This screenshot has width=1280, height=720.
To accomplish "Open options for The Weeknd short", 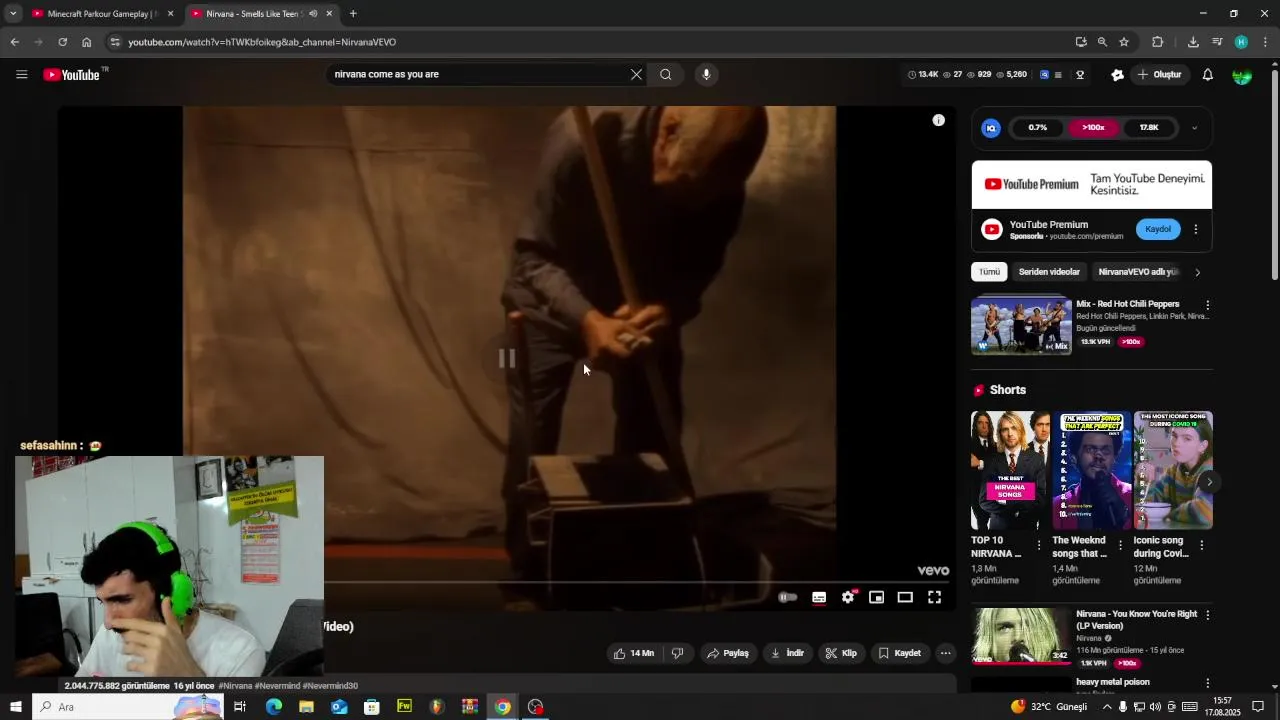I will (1120, 546).
